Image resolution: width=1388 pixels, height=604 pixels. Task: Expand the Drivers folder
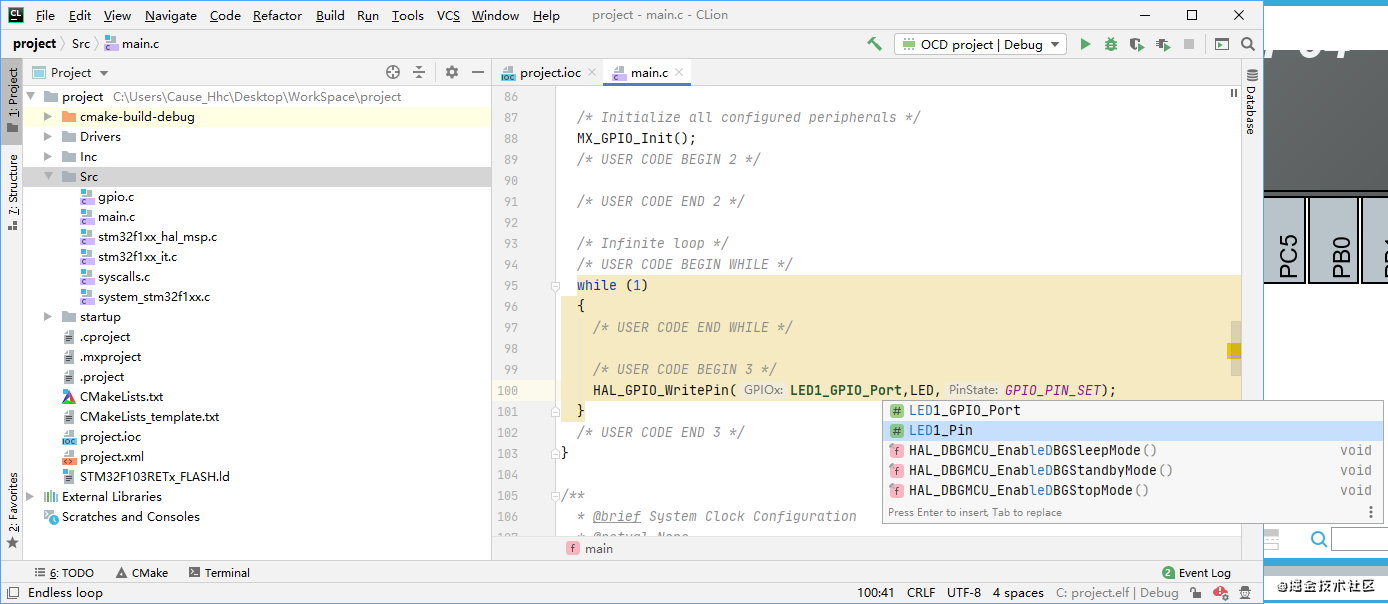[47, 136]
